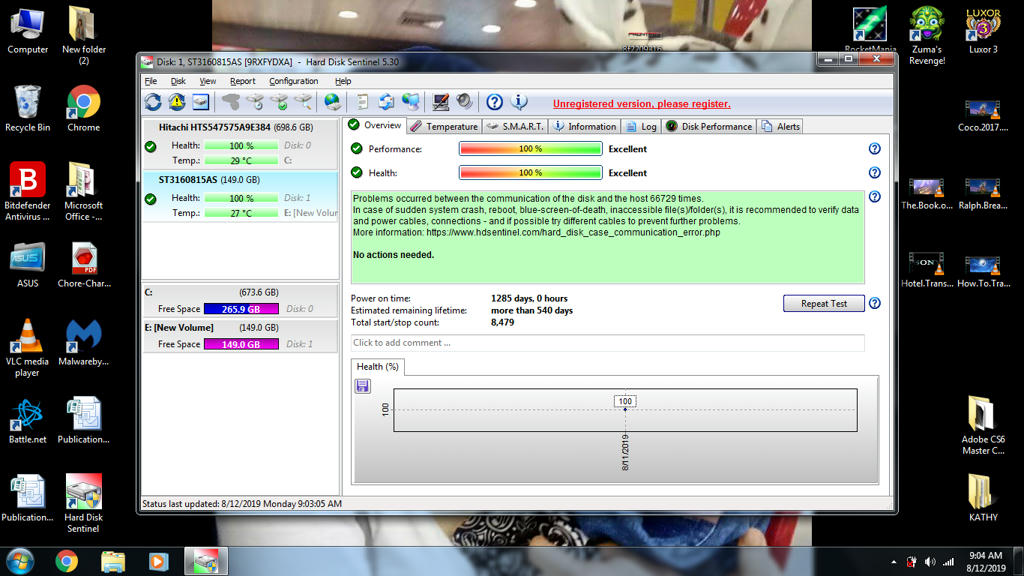Select the KATHY folder on desktop
Viewport: 1024px width, 576px height.
(x=983, y=498)
